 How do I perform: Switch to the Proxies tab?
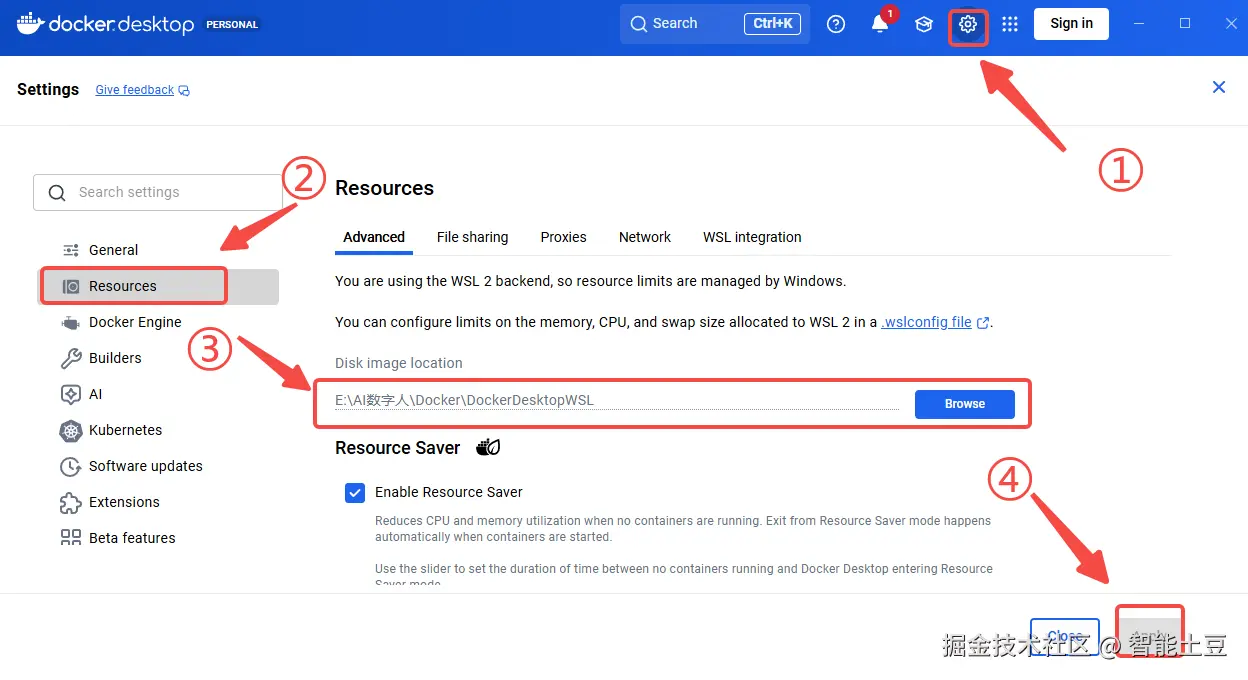(563, 237)
